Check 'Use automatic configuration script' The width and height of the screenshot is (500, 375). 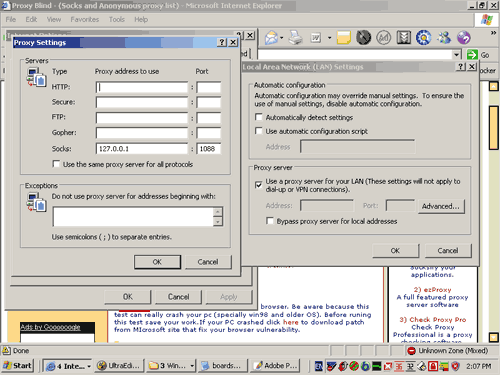[x=259, y=131]
